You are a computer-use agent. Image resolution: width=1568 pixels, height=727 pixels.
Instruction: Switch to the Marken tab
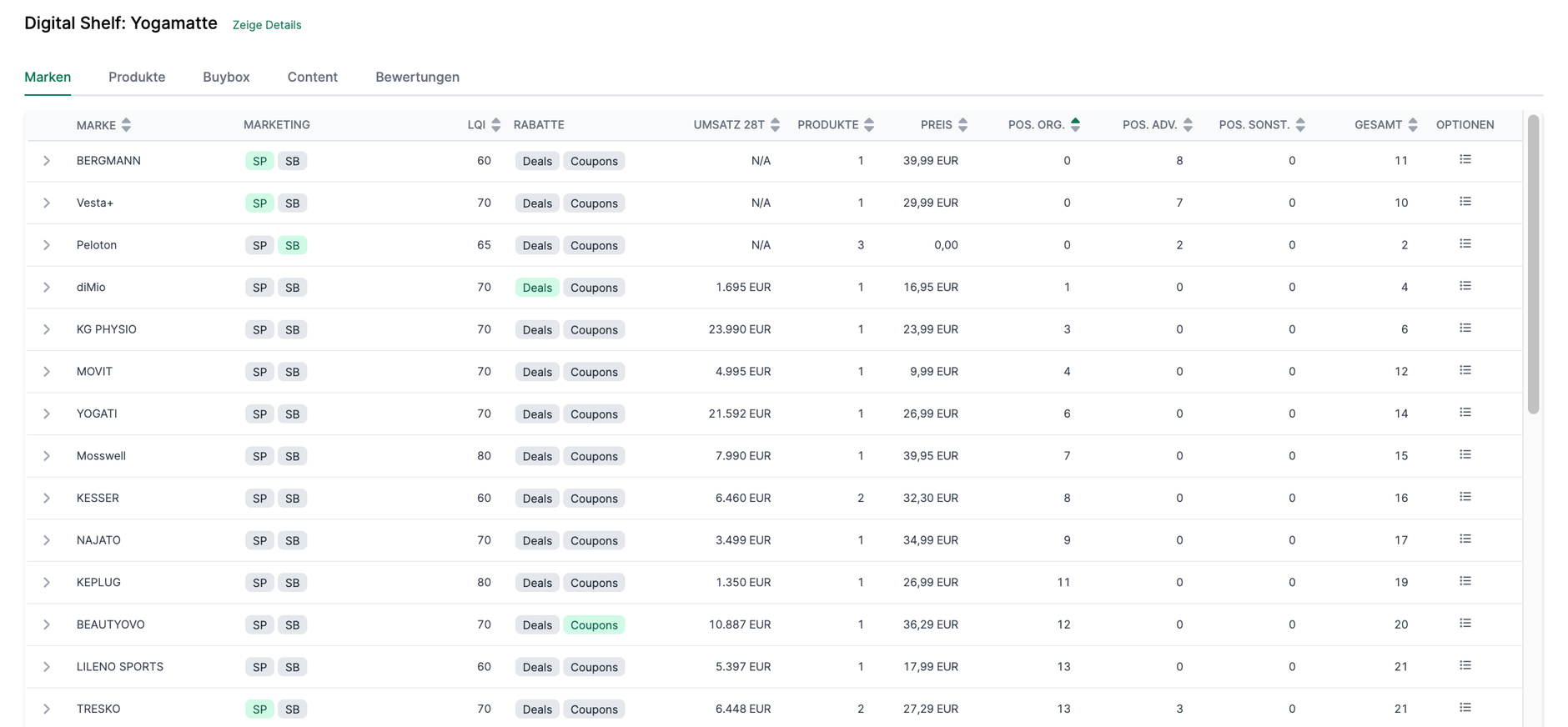click(48, 77)
